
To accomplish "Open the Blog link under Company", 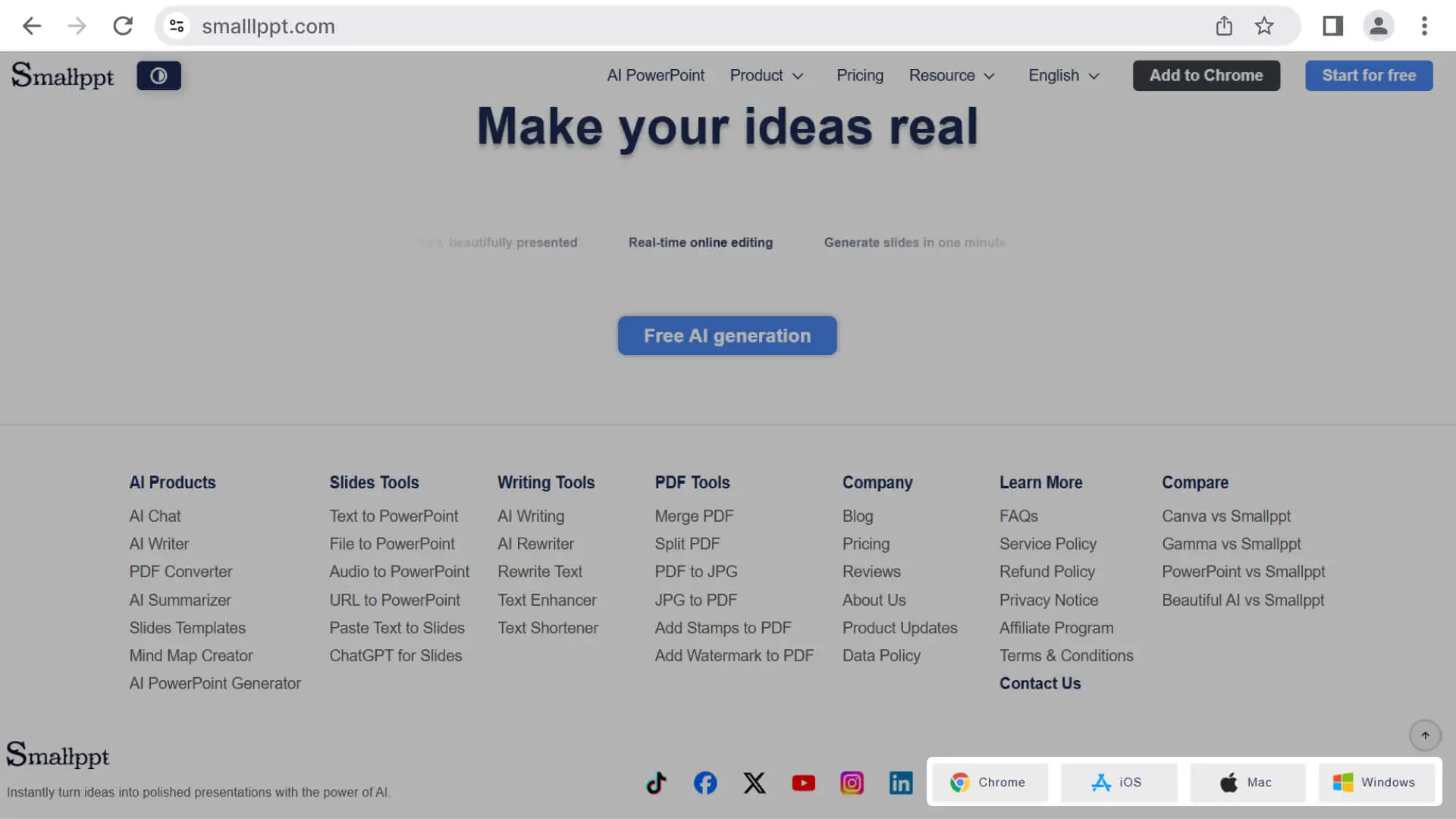I will click(x=858, y=516).
